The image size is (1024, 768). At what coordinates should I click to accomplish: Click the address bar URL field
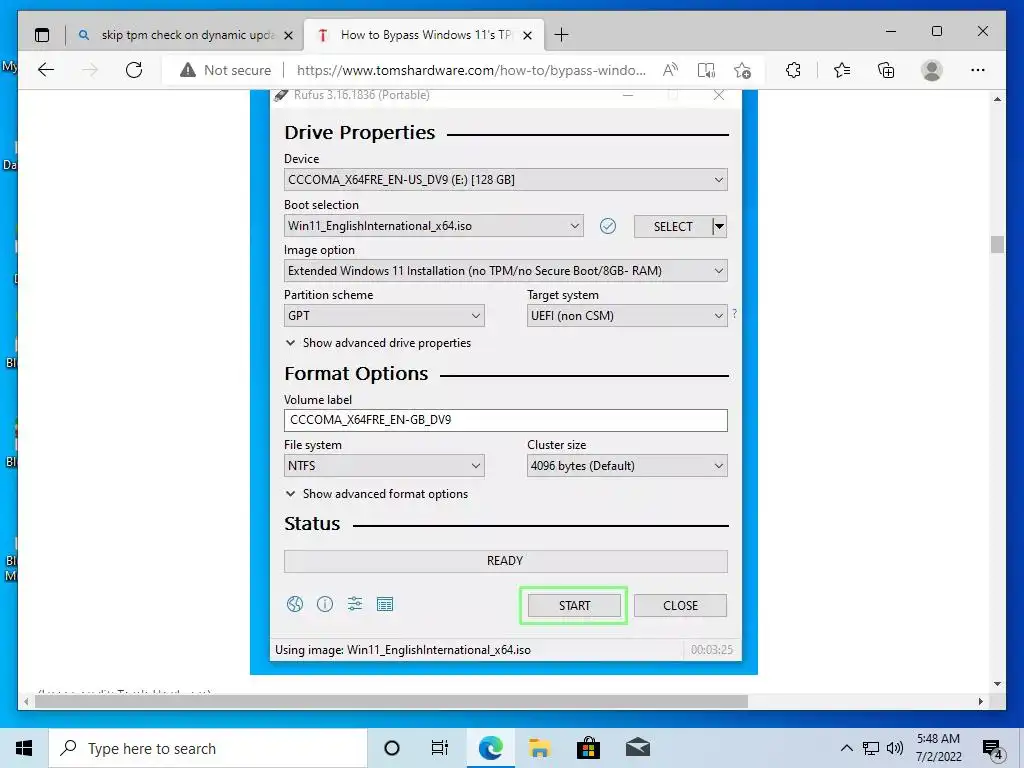pyautogui.click(x=471, y=70)
